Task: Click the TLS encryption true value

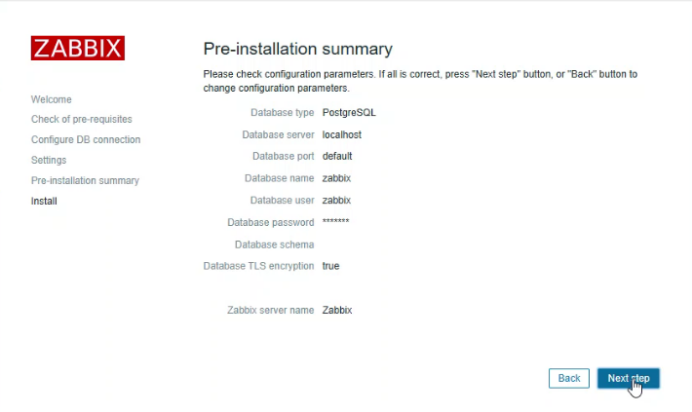Action: click(331, 266)
